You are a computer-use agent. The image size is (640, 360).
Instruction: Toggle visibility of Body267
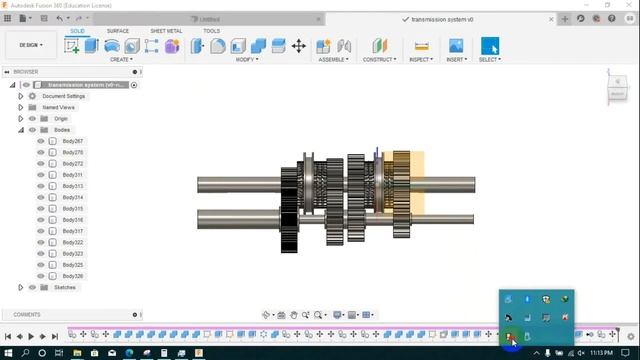[x=41, y=141]
